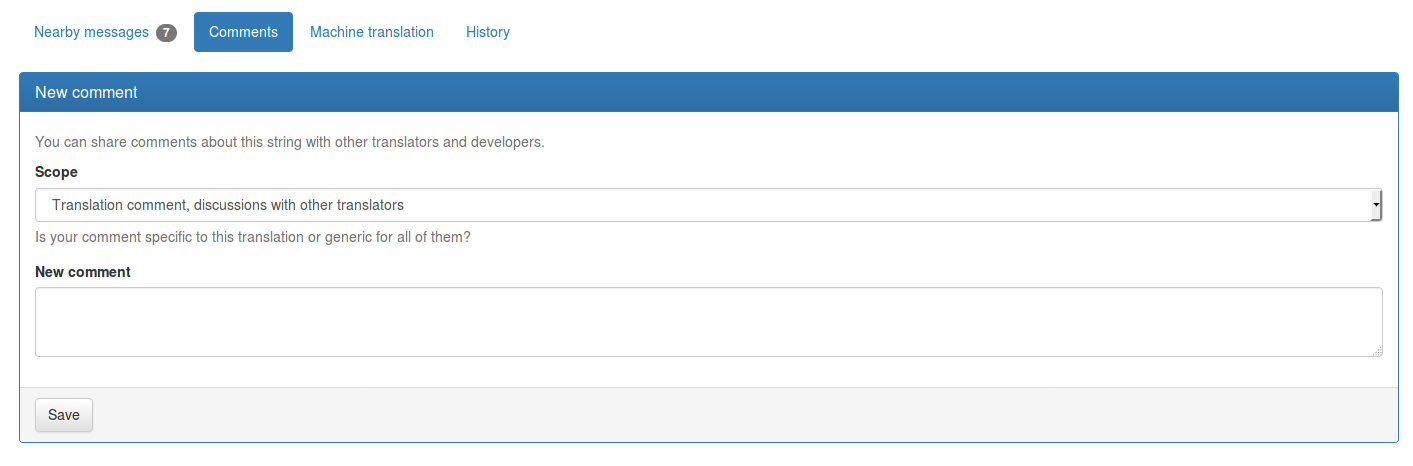Click 'discussions with other translators' in Scope field
Screen dimensions: 1413x466
(299, 205)
